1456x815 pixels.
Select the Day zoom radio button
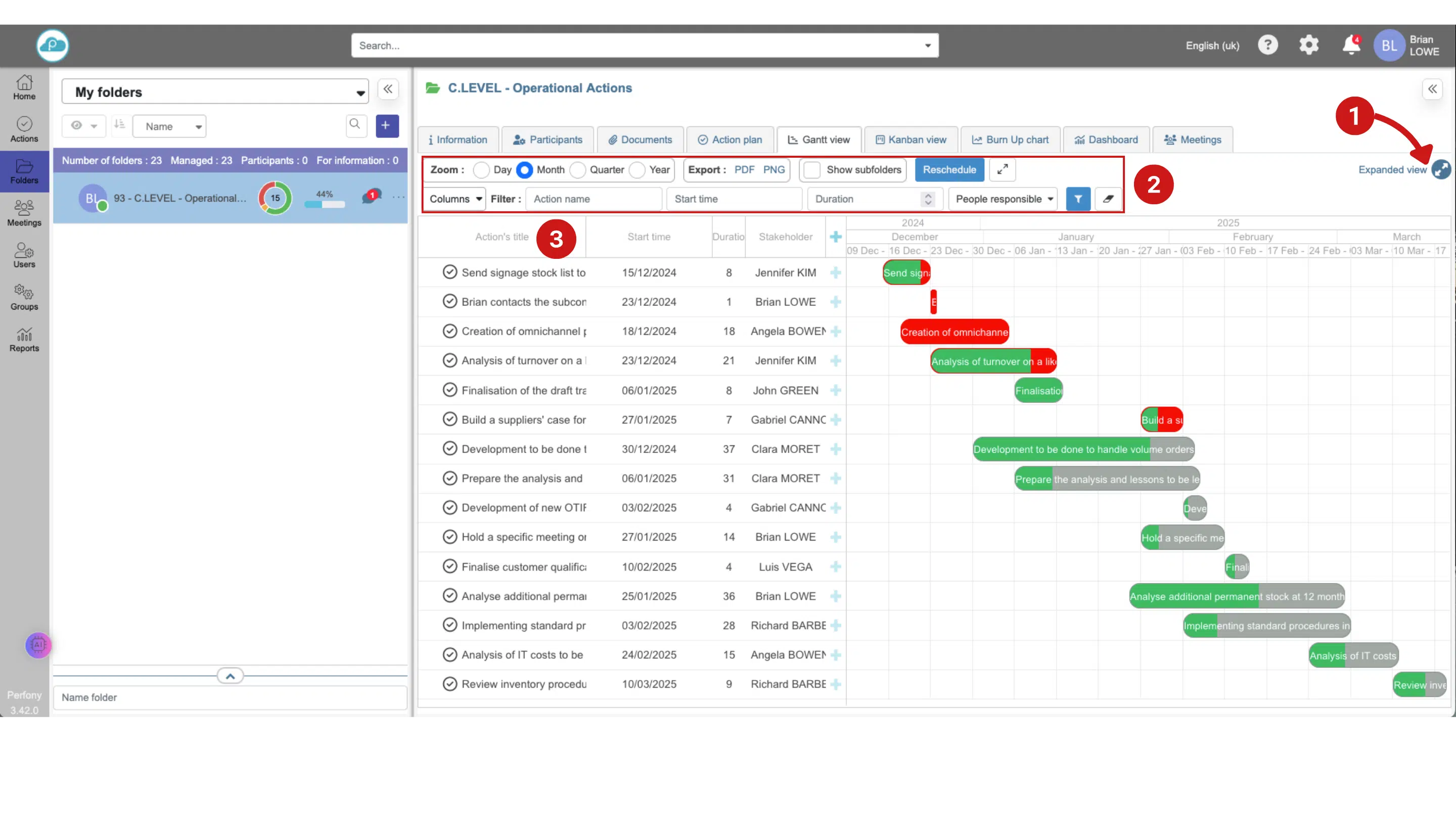(x=481, y=170)
